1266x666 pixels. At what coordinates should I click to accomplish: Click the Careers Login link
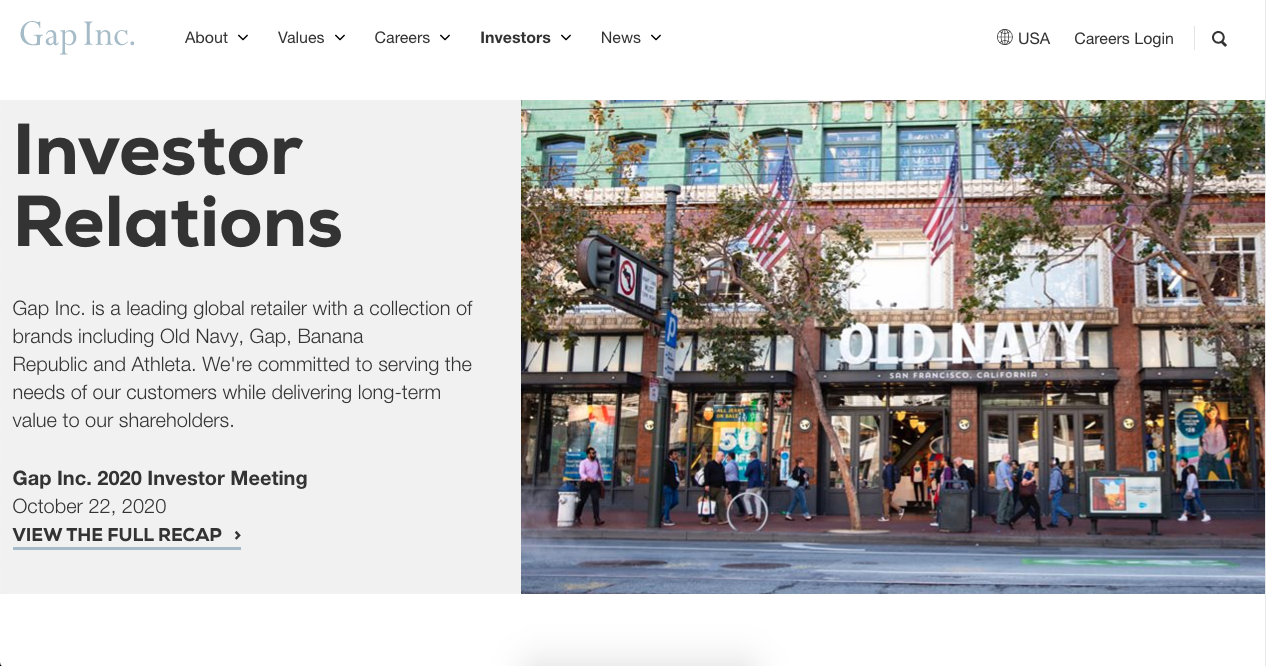tap(1123, 38)
